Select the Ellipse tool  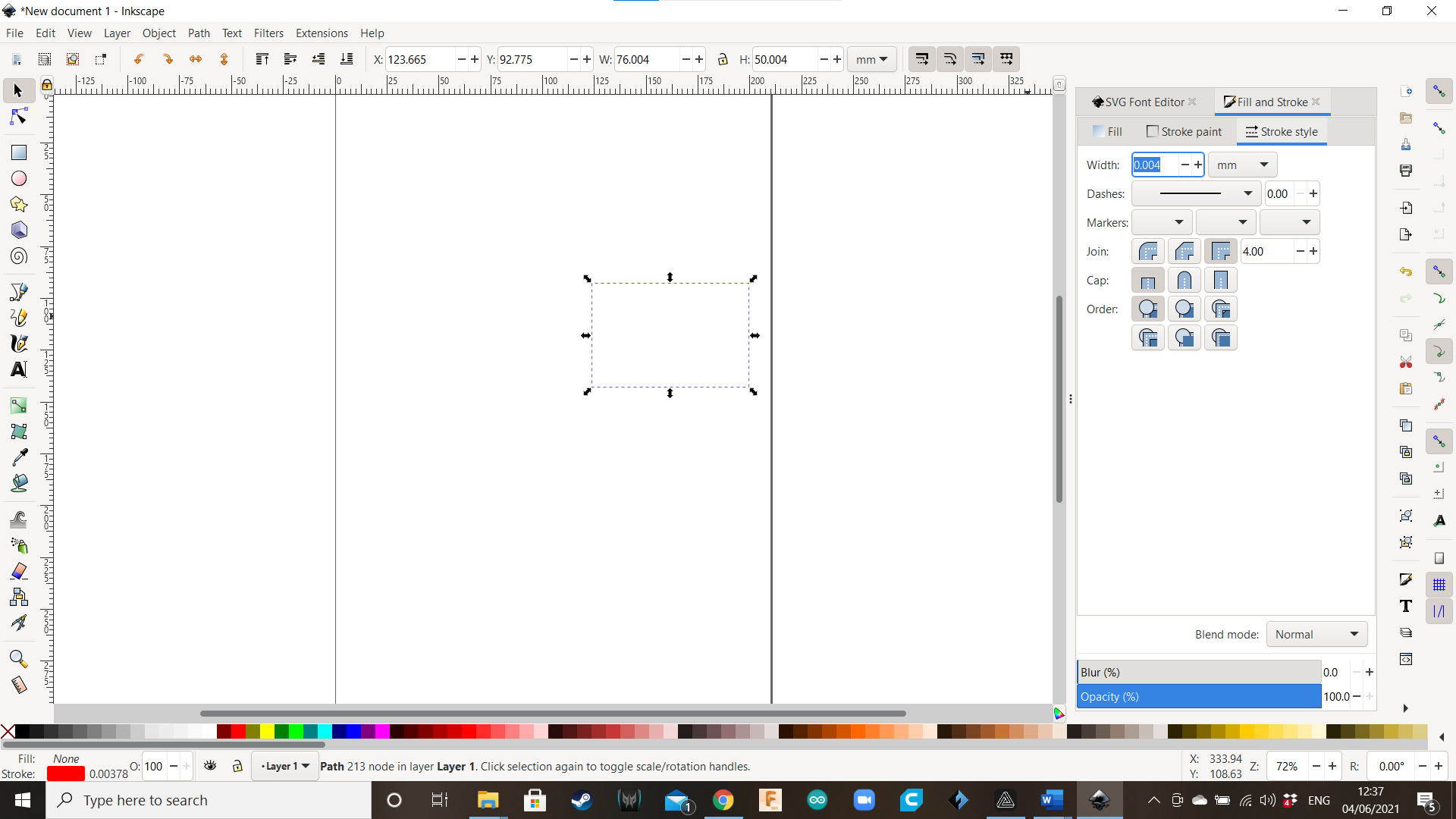coord(18,179)
